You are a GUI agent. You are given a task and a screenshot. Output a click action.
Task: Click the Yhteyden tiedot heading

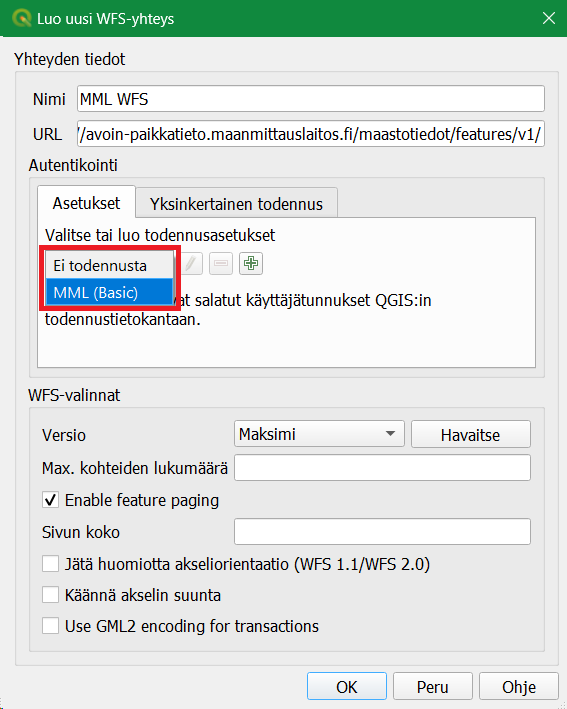pyautogui.click(x=70, y=59)
